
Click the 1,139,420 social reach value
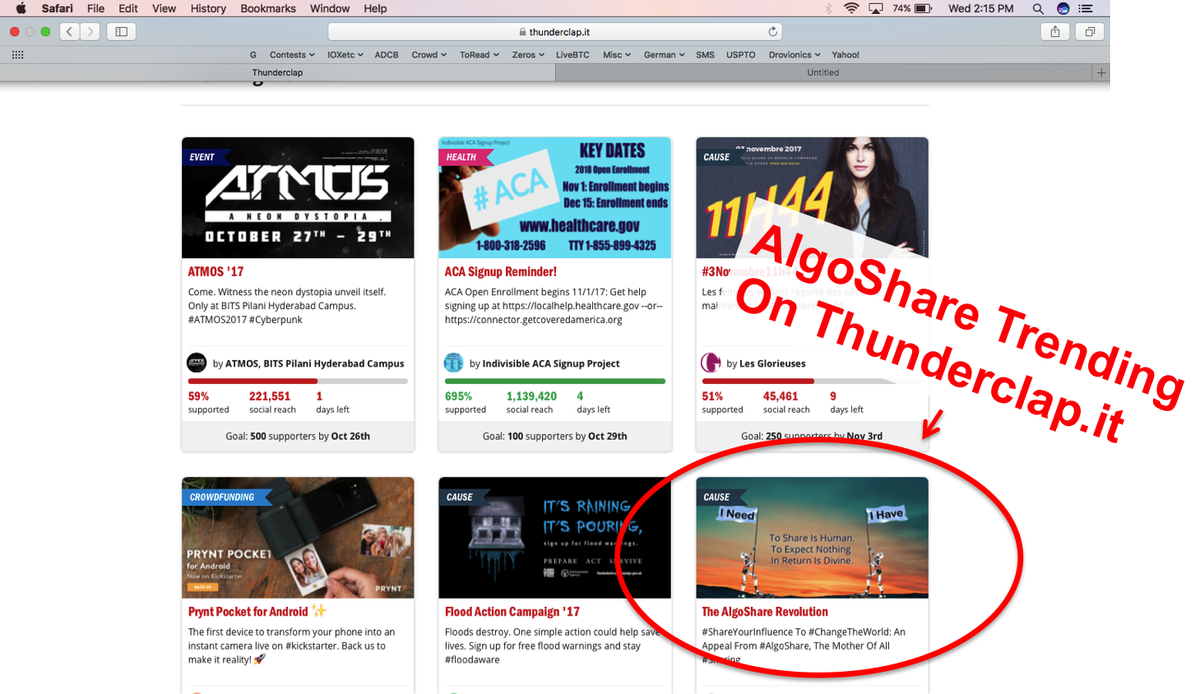(531, 397)
